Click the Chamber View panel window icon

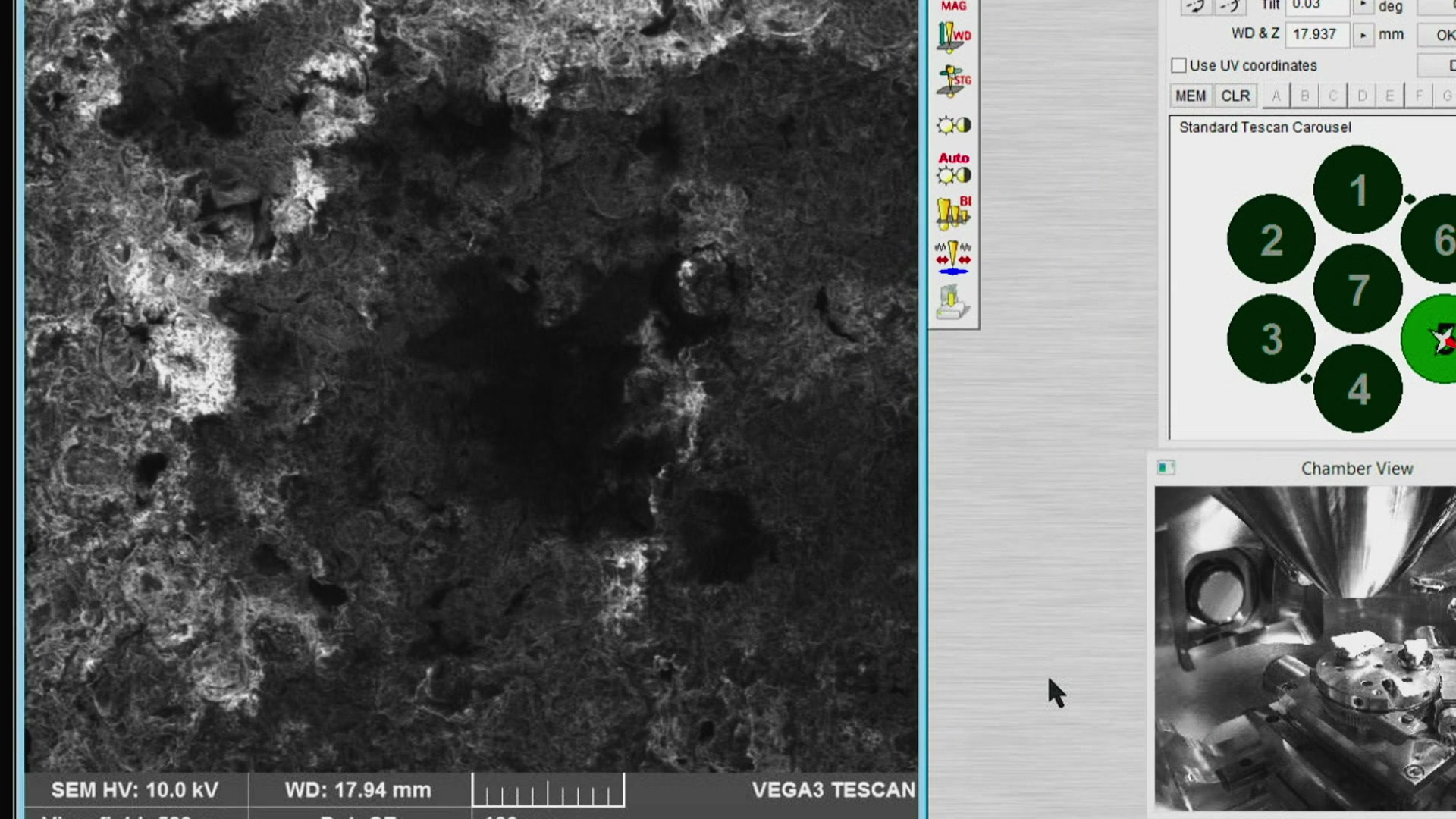point(1166,468)
